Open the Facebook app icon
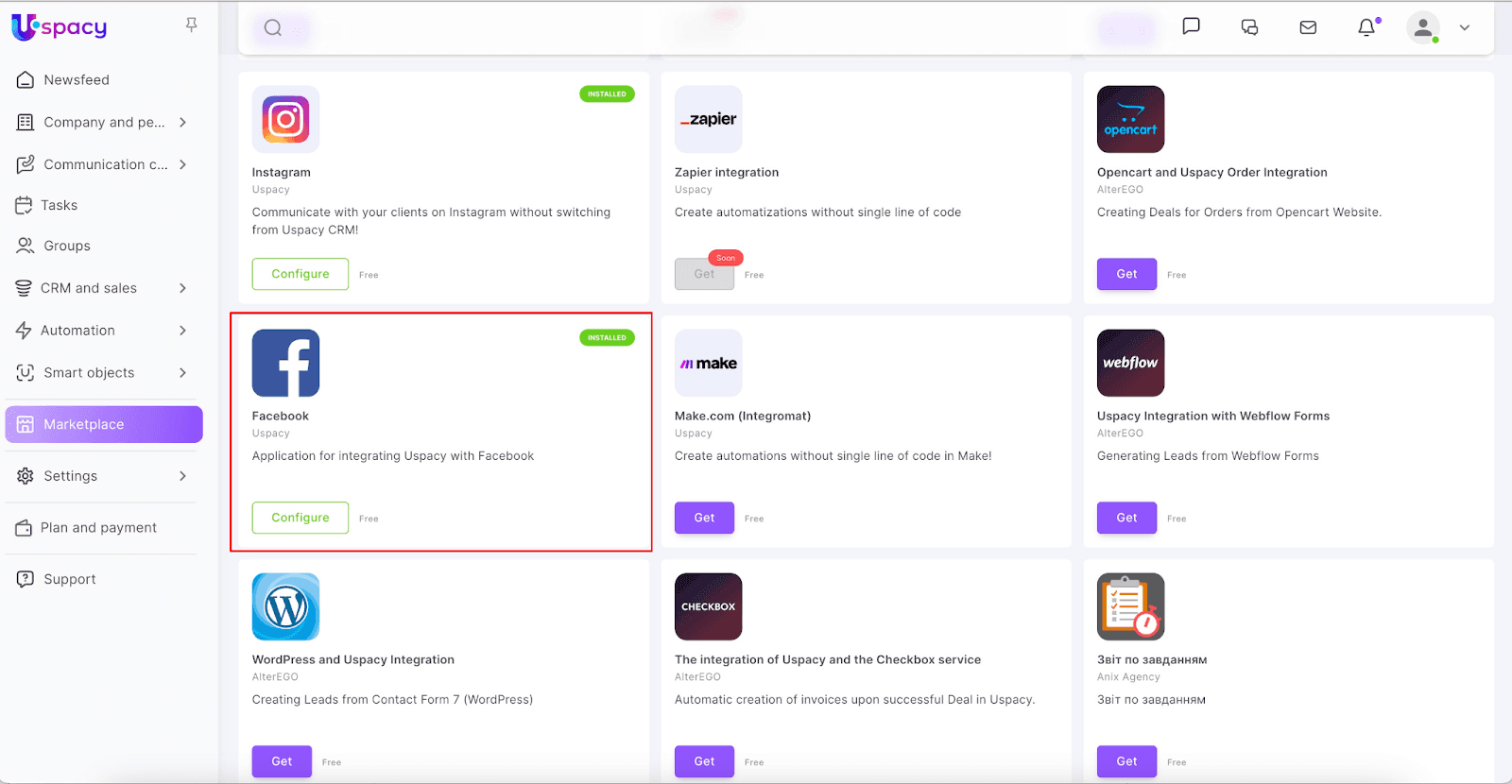 click(x=285, y=363)
